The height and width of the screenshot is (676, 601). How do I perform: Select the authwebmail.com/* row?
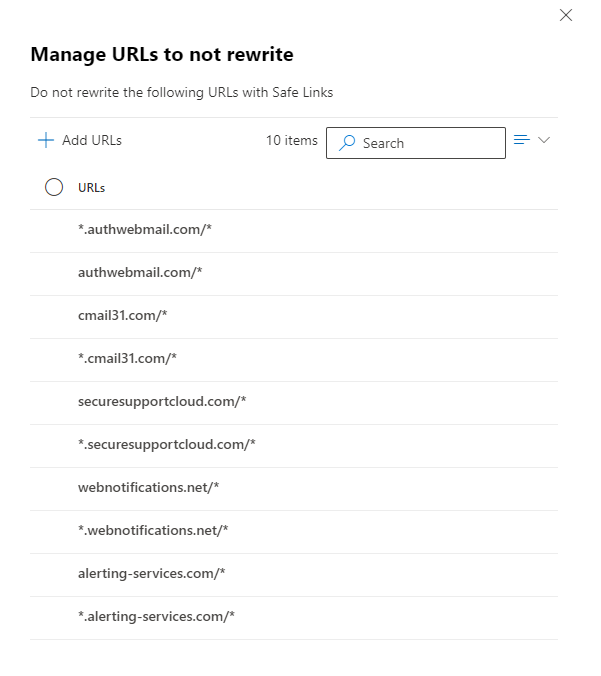coord(294,274)
